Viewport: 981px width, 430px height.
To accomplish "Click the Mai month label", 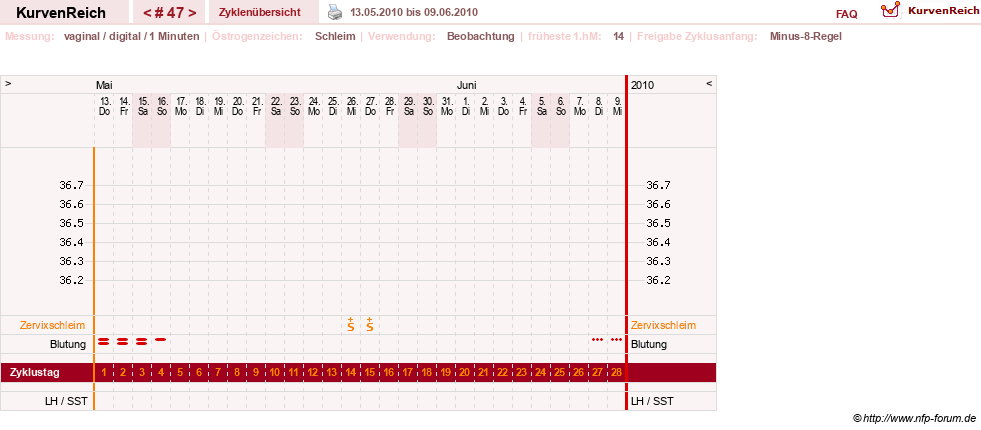I will (x=104, y=85).
